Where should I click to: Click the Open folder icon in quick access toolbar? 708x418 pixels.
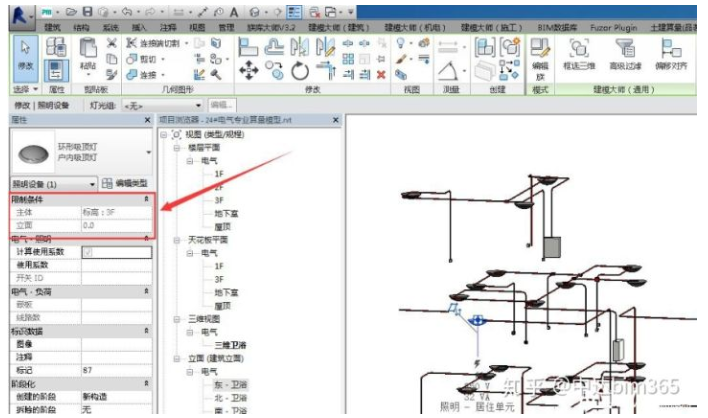click(71, 12)
